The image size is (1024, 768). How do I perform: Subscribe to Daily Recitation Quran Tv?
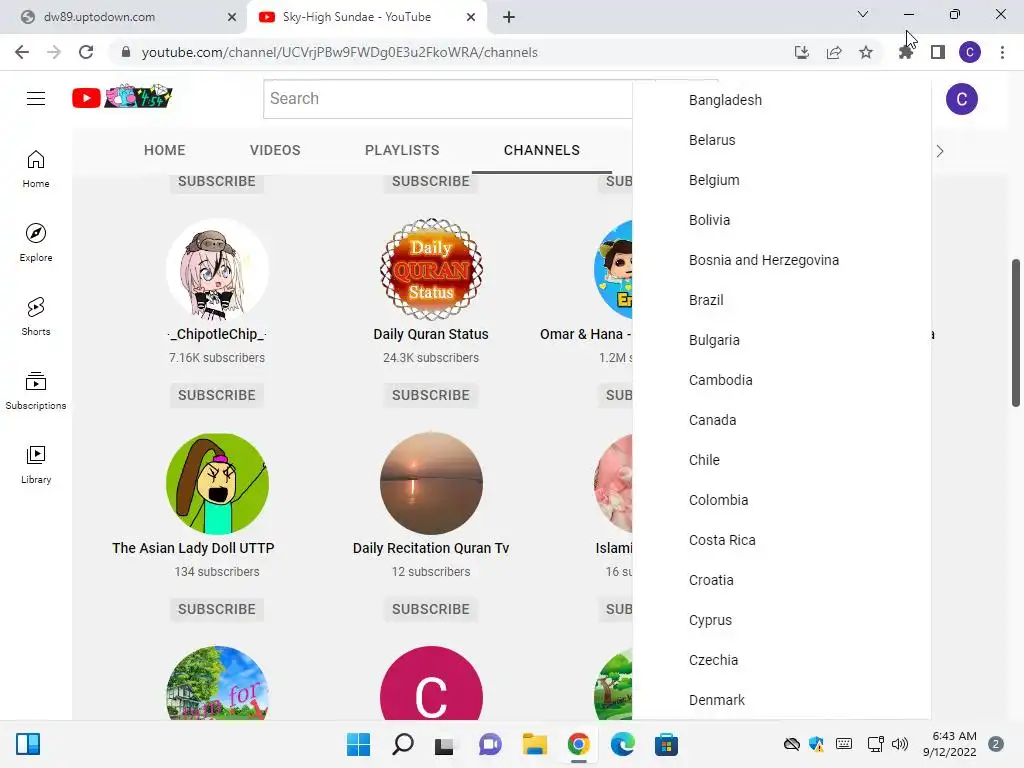click(x=431, y=609)
